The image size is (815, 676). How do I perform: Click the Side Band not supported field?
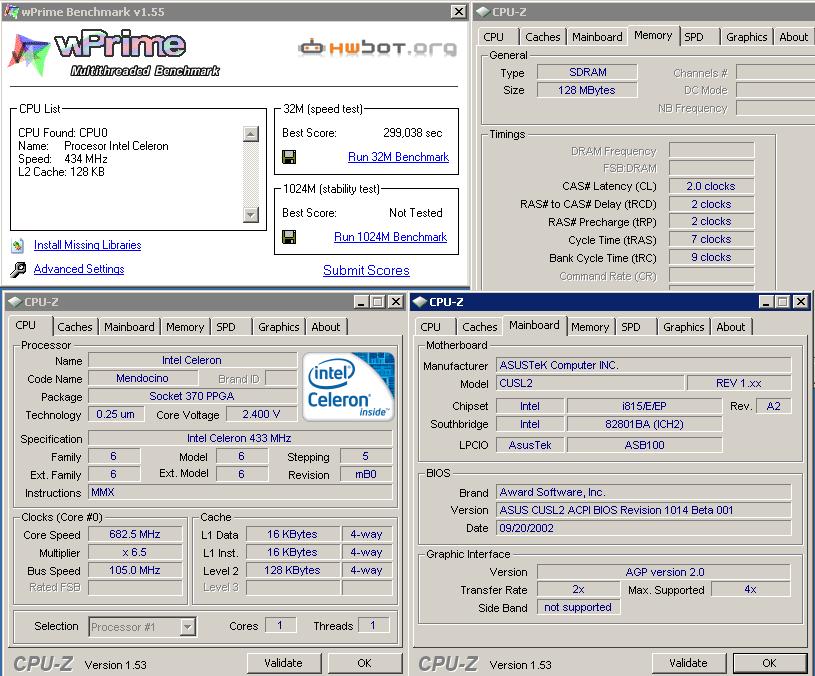pyautogui.click(x=578, y=607)
